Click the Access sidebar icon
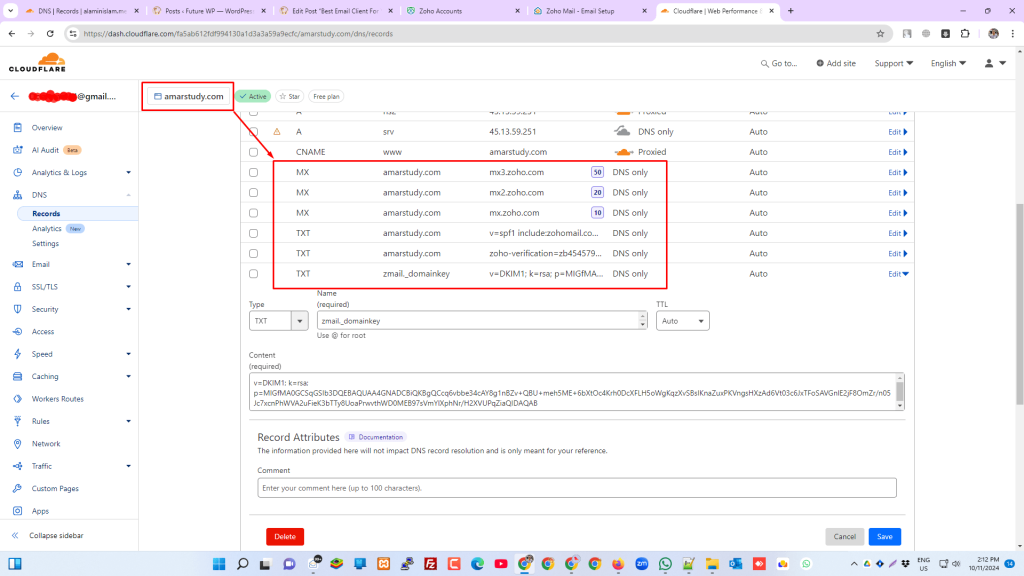The image size is (1024, 576). [18, 332]
